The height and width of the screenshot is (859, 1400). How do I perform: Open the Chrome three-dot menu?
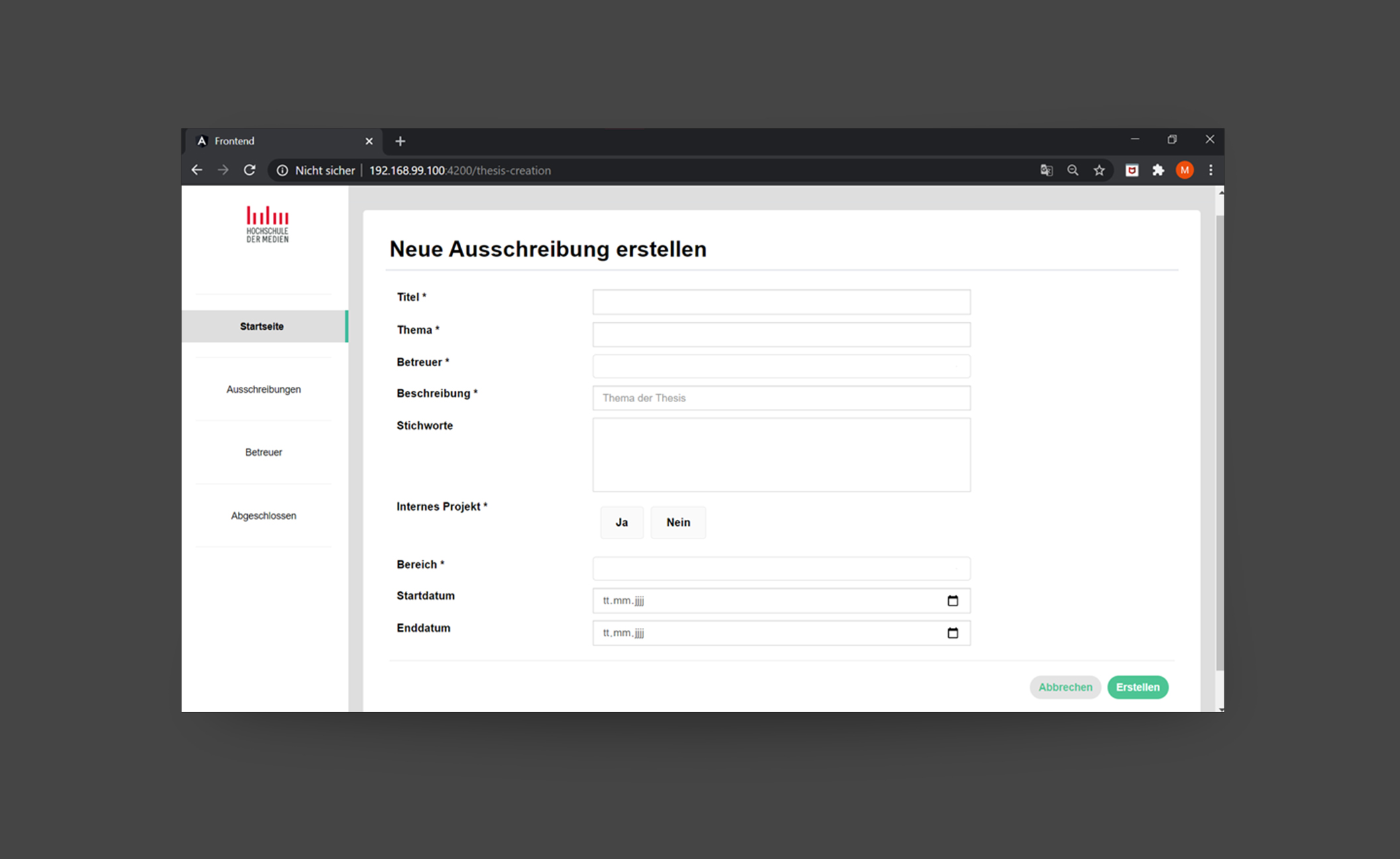1211,170
